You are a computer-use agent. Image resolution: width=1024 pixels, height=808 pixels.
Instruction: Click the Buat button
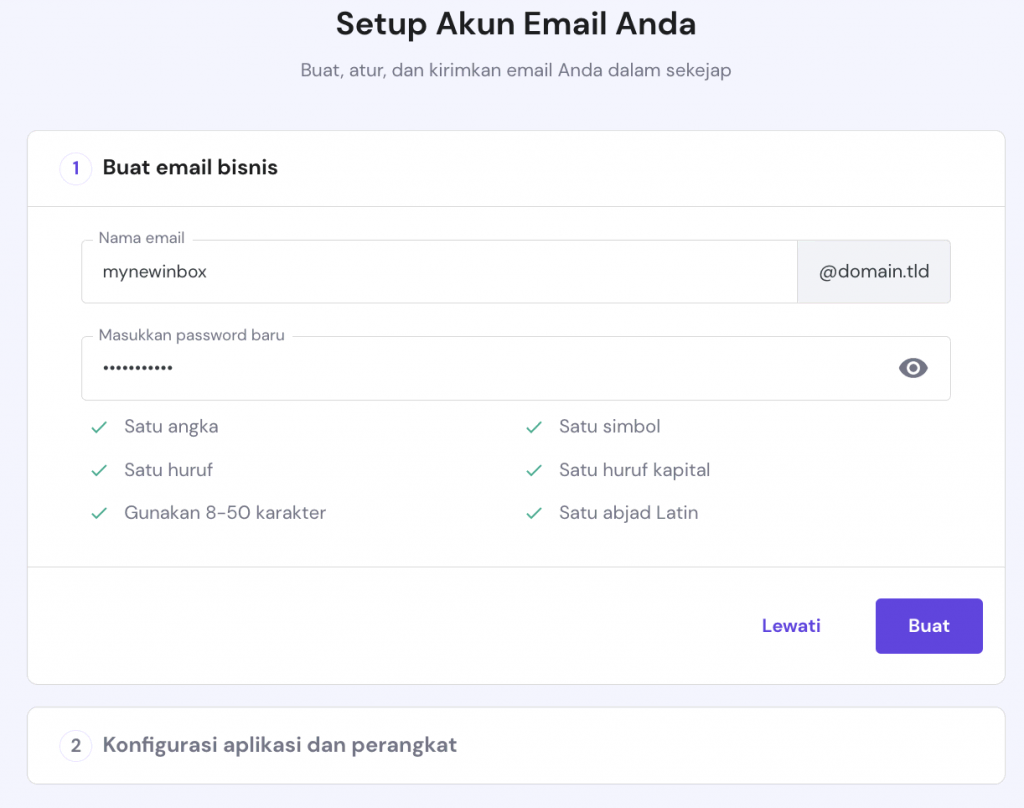coord(929,626)
